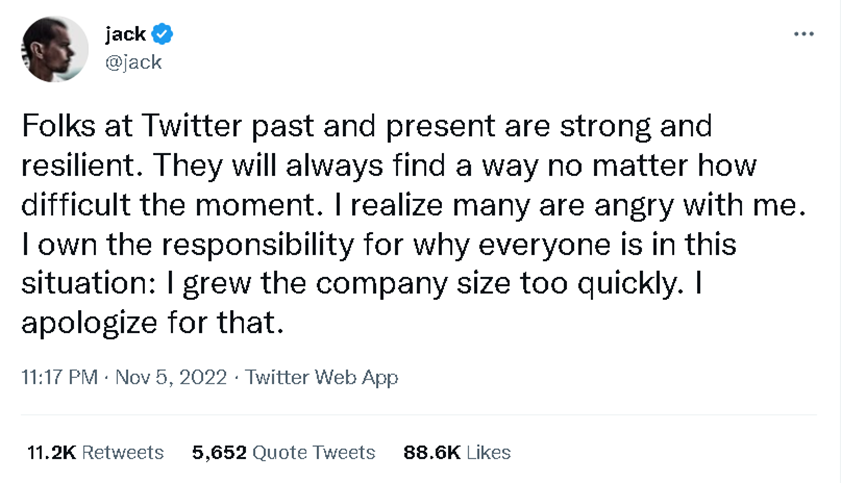Click the display name "jack"
The width and height of the screenshot is (841, 483).
124,35
